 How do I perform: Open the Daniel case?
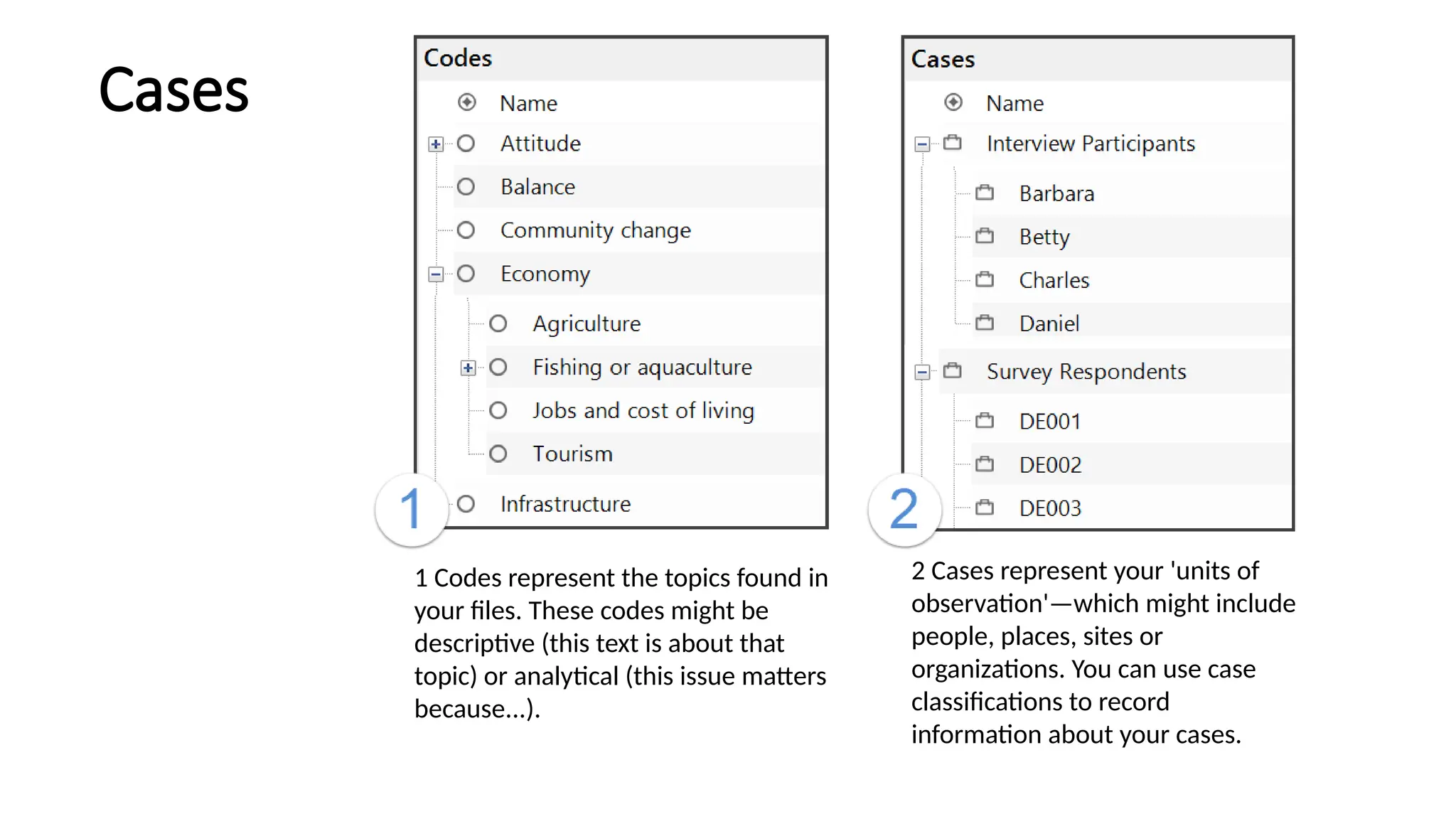[x=1049, y=323]
